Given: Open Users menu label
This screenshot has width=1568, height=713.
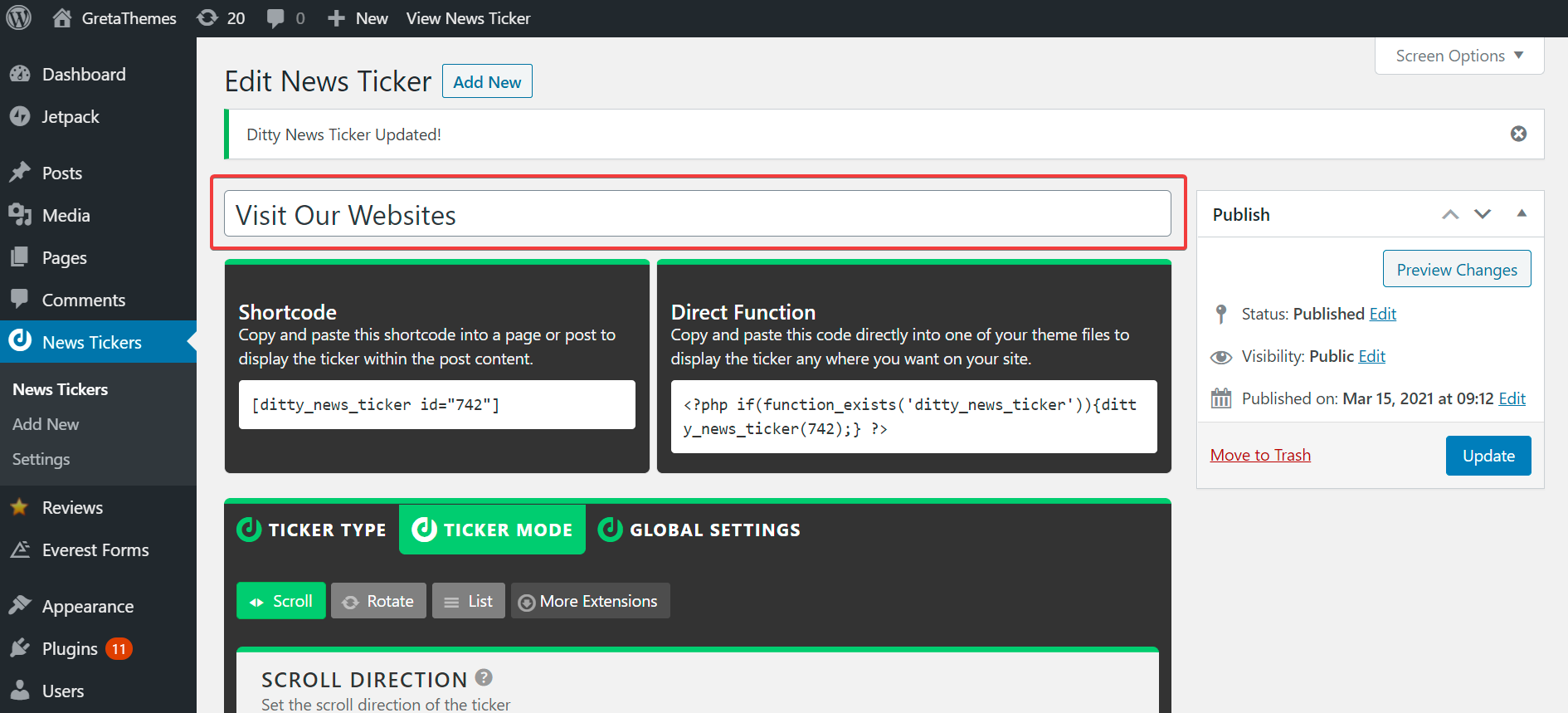Looking at the screenshot, I should click(x=63, y=691).
